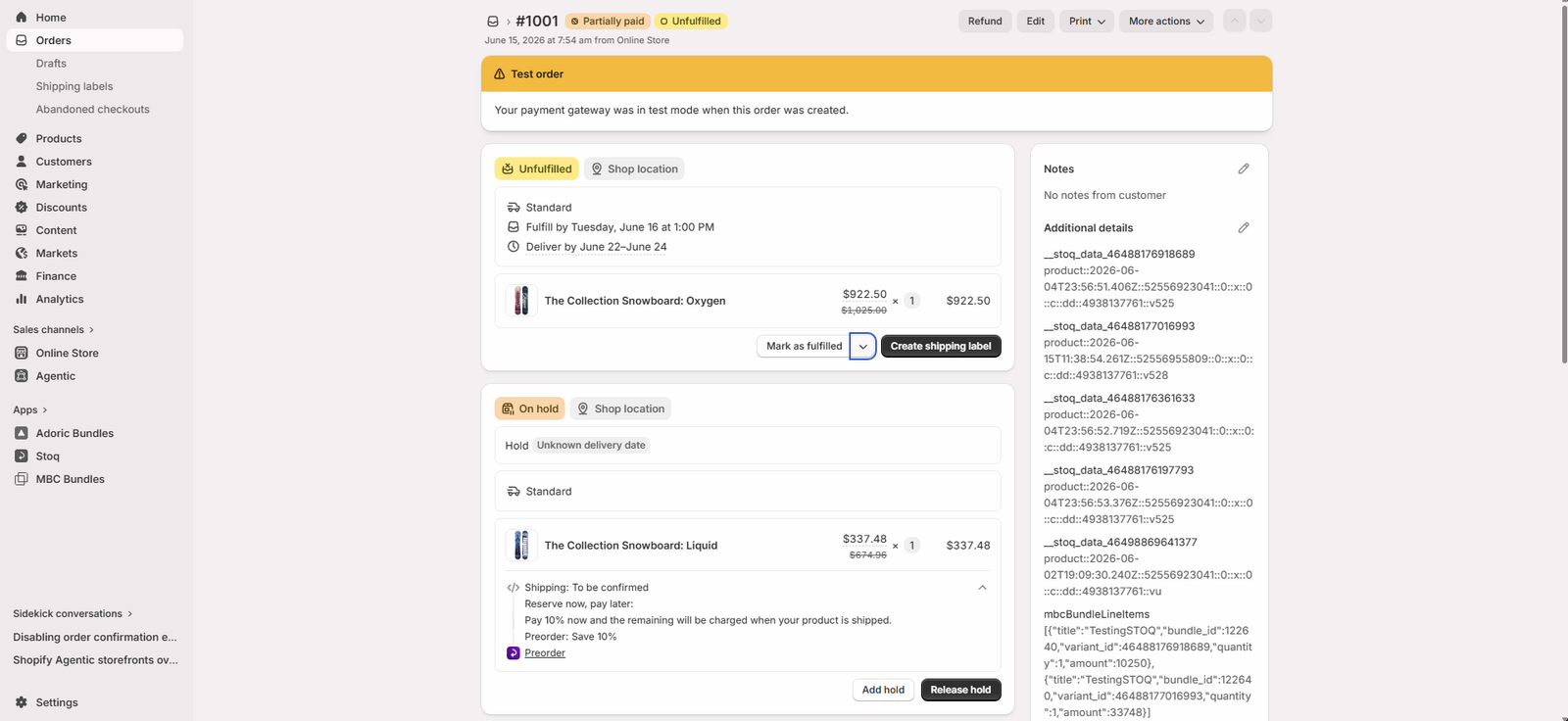
Task: Open The Collection Snowboard: Liquid product
Action: click(x=631, y=546)
